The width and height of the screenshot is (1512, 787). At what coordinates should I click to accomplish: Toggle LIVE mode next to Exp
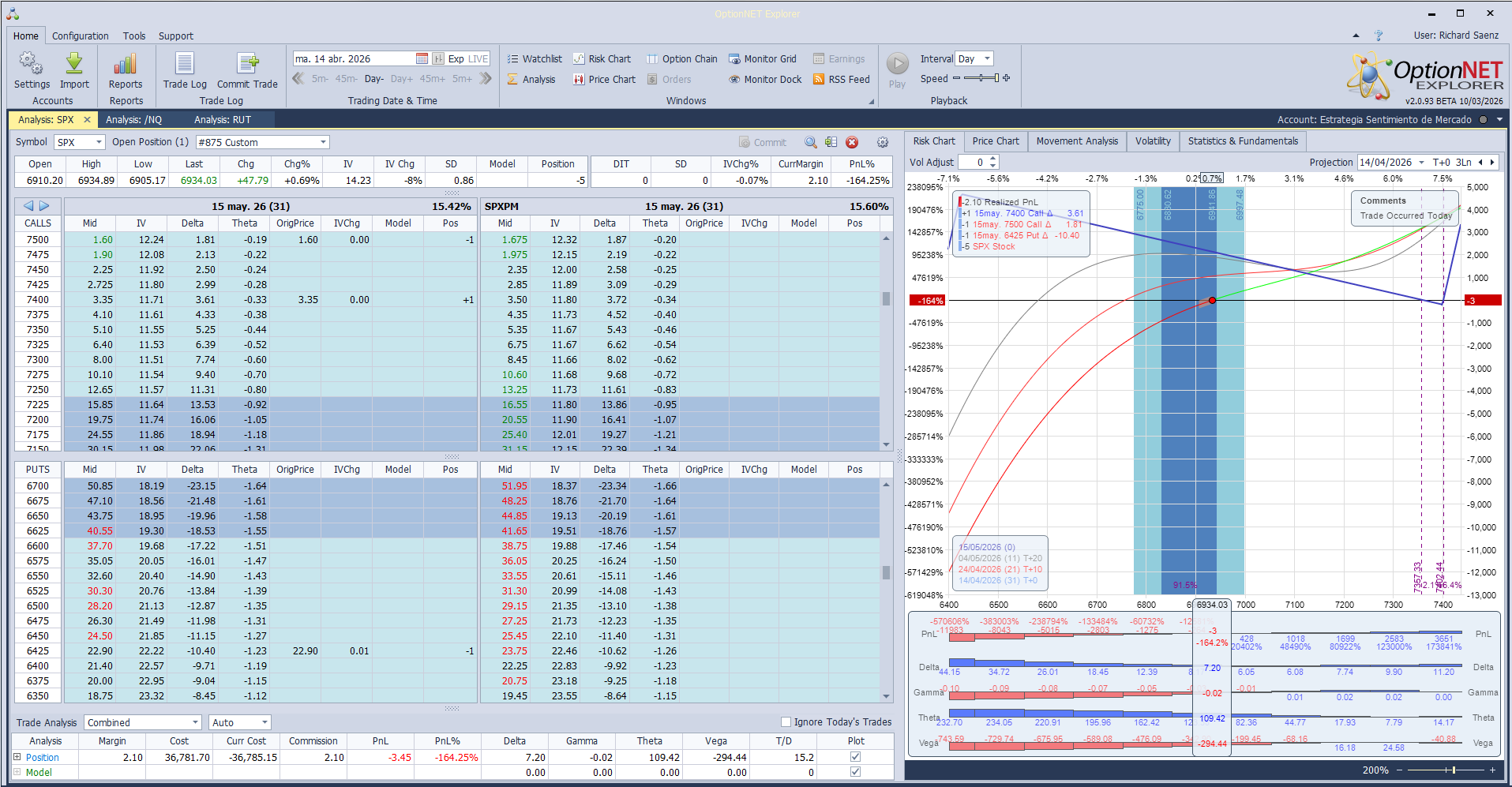point(478,59)
